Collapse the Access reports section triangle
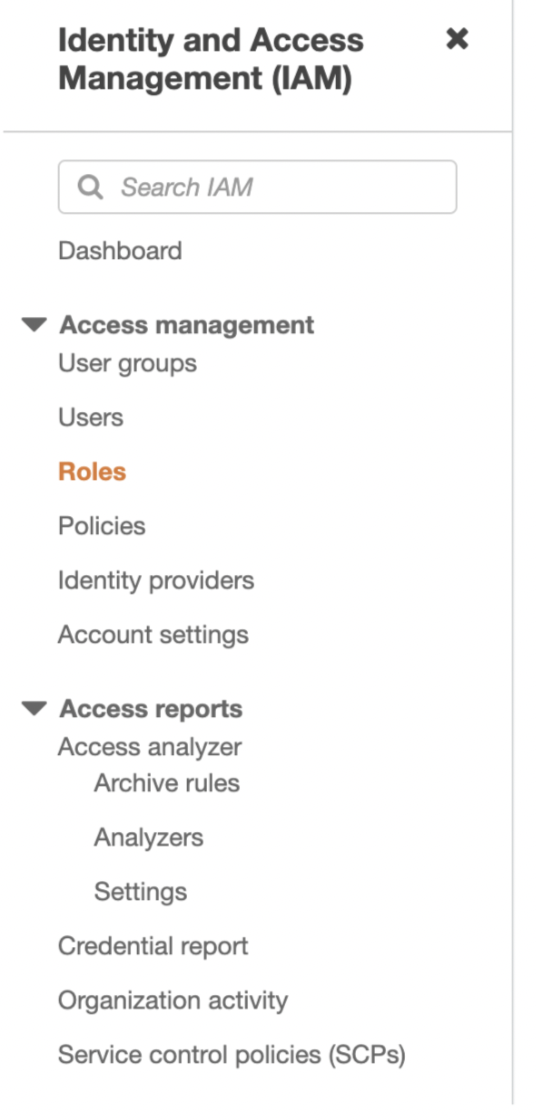 coord(34,709)
